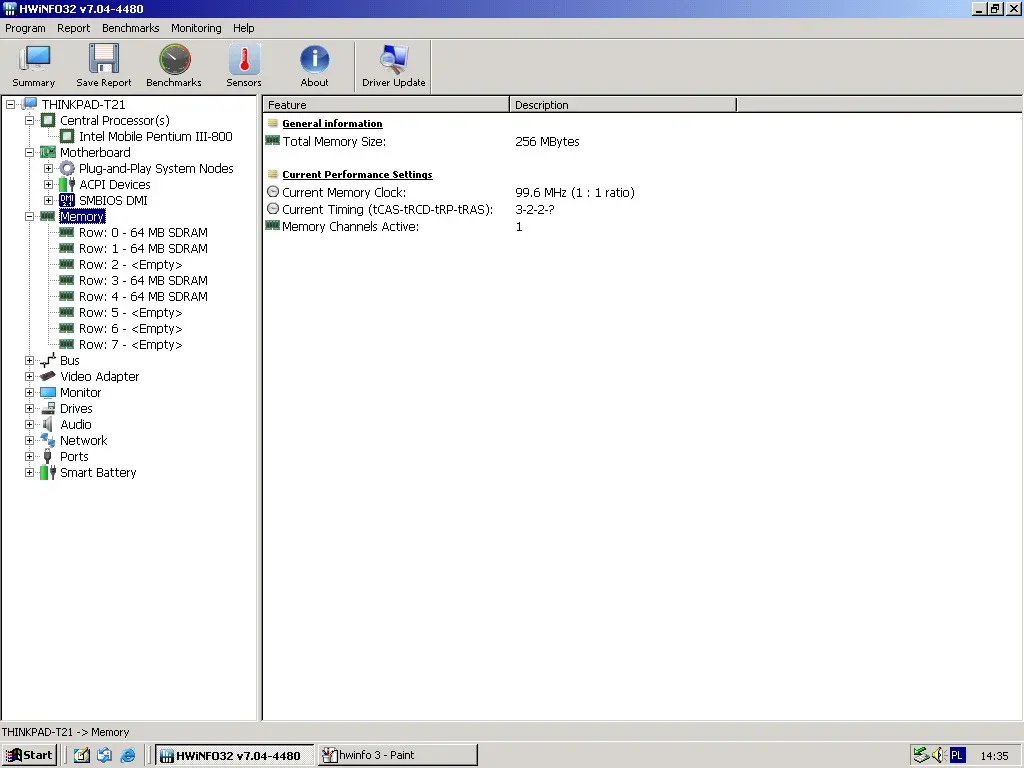Collapse the Memory branch
Viewport: 1024px width, 768px height.
pos(29,216)
